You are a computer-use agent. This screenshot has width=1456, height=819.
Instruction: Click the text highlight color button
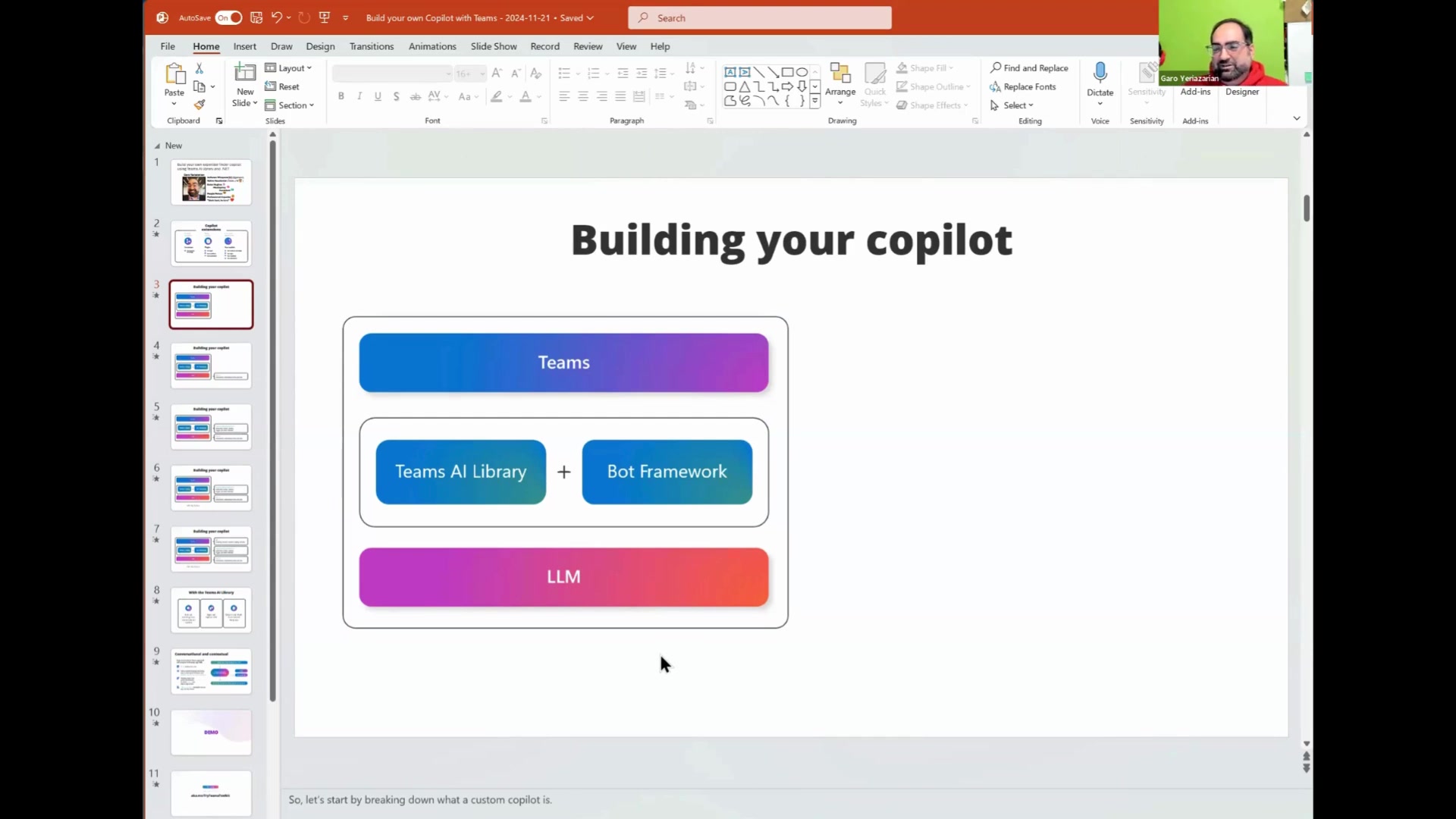tap(497, 96)
